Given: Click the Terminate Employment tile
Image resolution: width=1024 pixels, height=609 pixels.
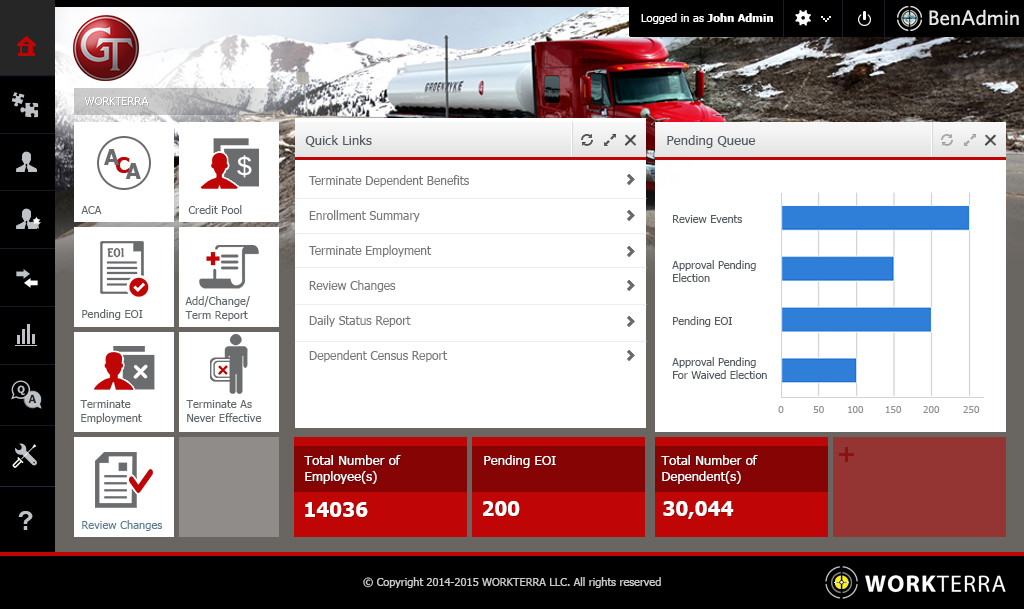Looking at the screenshot, I should tap(124, 382).
